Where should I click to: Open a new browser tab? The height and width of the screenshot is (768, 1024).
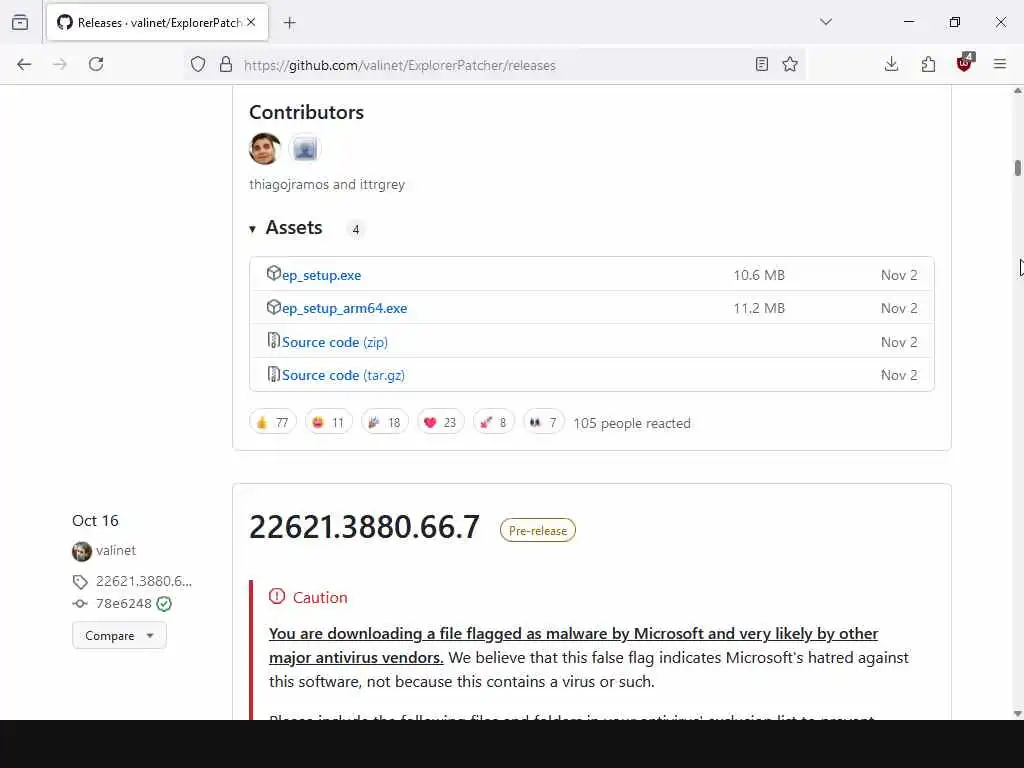click(x=290, y=23)
